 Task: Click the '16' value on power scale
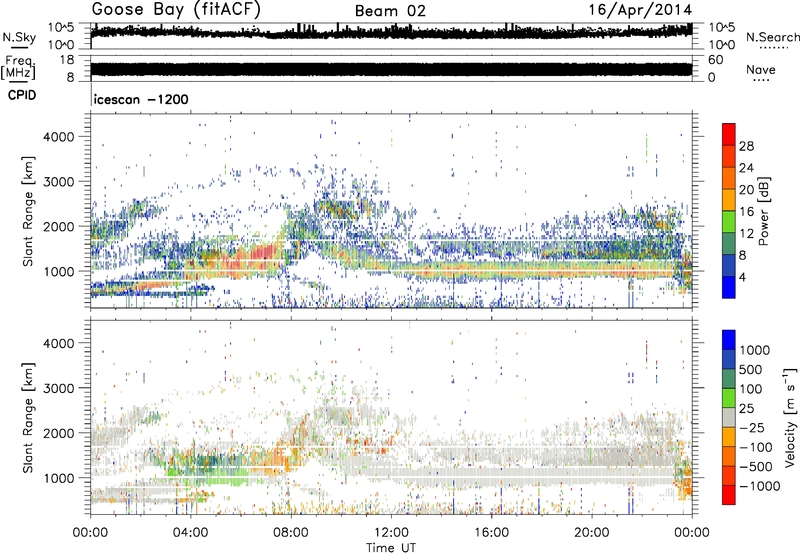[x=746, y=212]
